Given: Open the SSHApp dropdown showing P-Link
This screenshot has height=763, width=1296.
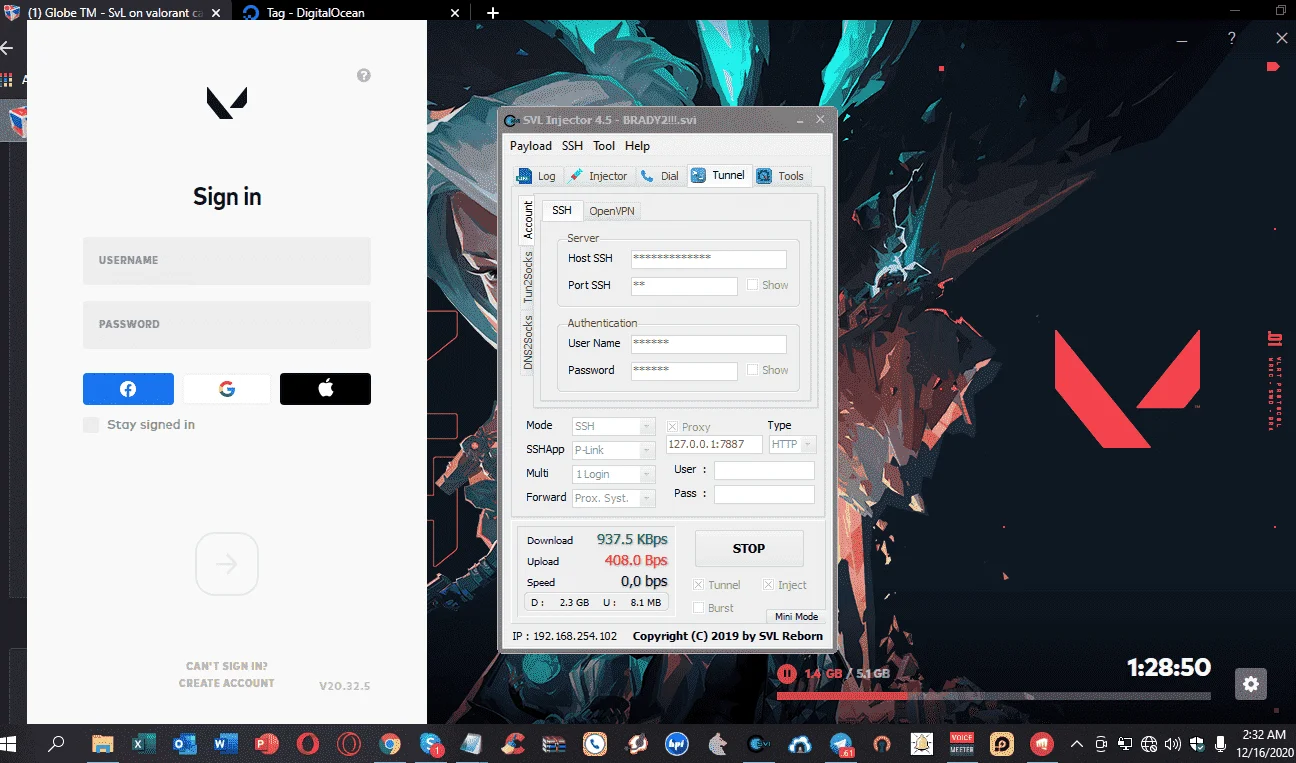Looking at the screenshot, I should click(613, 450).
